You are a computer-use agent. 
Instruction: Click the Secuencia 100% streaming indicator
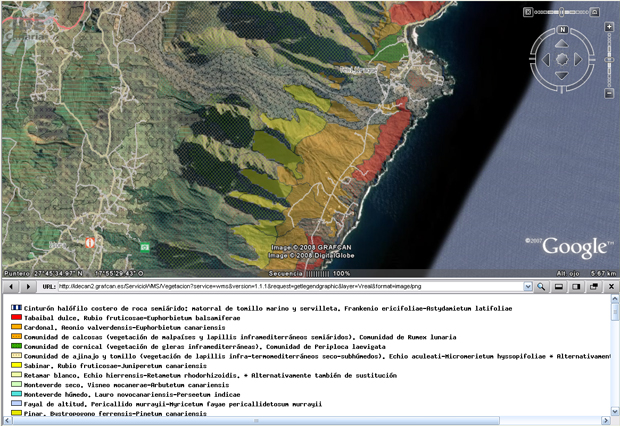[x=309, y=273]
